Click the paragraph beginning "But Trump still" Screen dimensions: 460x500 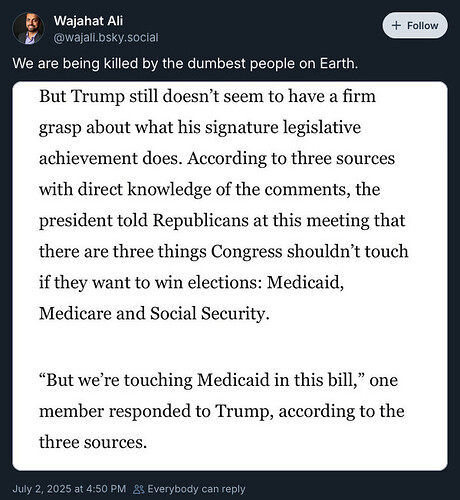[224, 205]
